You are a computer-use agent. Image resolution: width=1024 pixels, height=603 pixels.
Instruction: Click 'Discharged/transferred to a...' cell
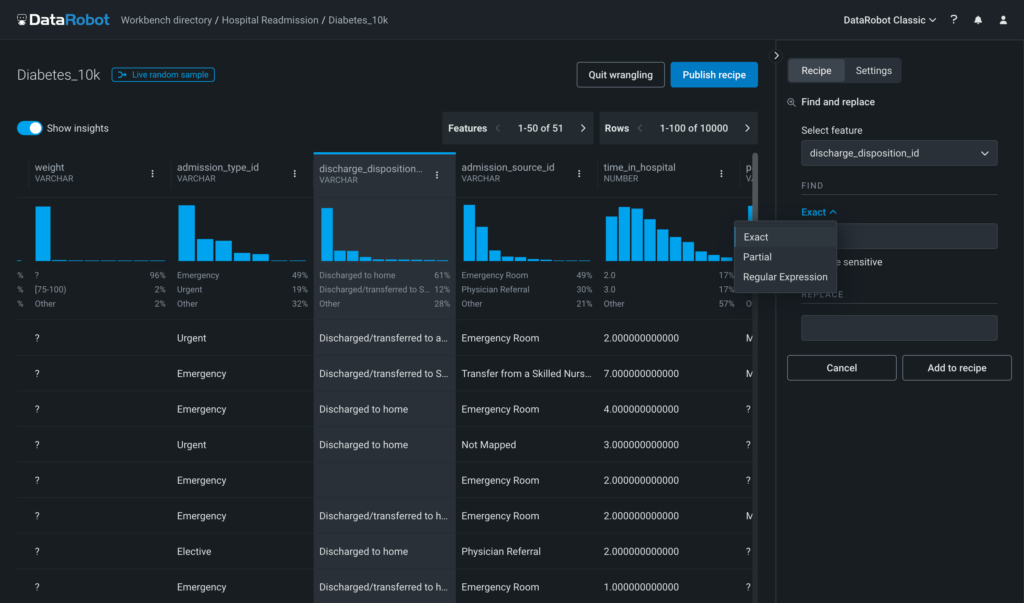pyautogui.click(x=384, y=338)
